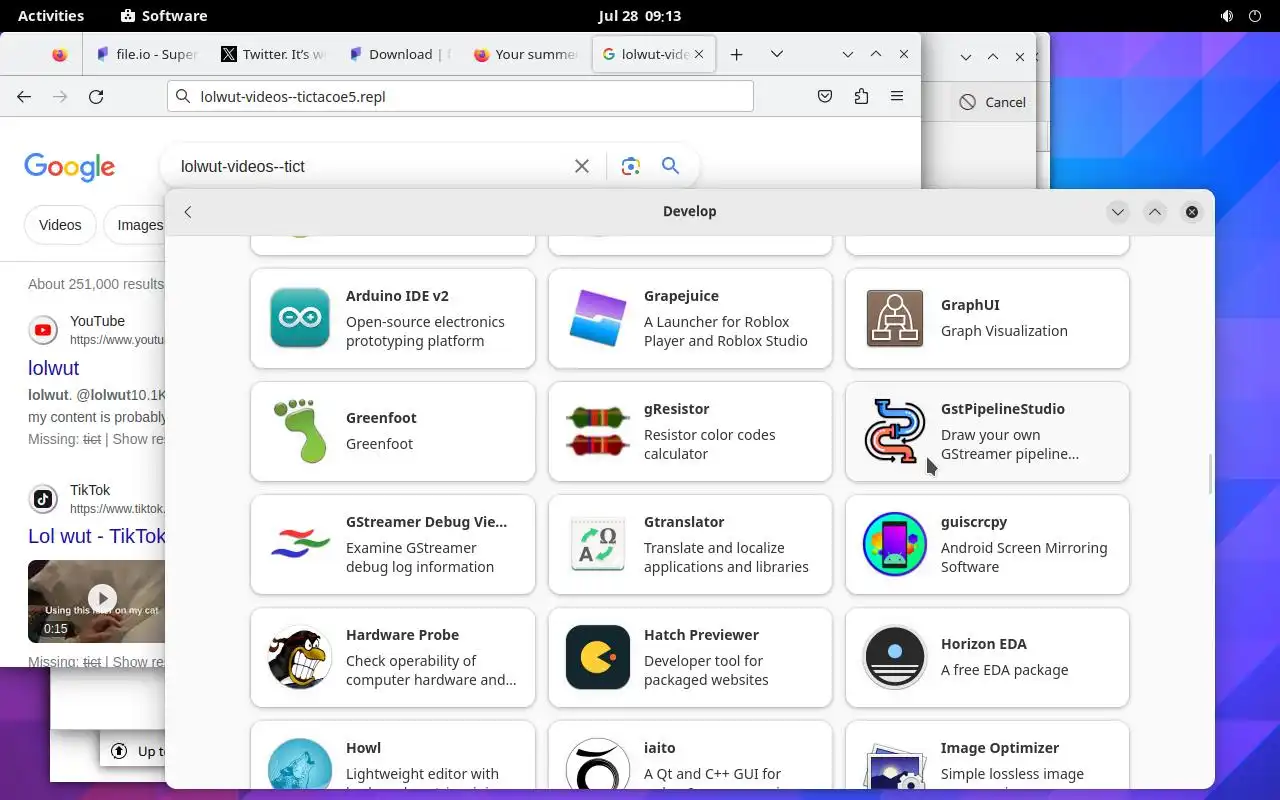The height and width of the screenshot is (800, 1280).
Task: Click the Pocket save icon in Firefox
Action: click(x=825, y=96)
